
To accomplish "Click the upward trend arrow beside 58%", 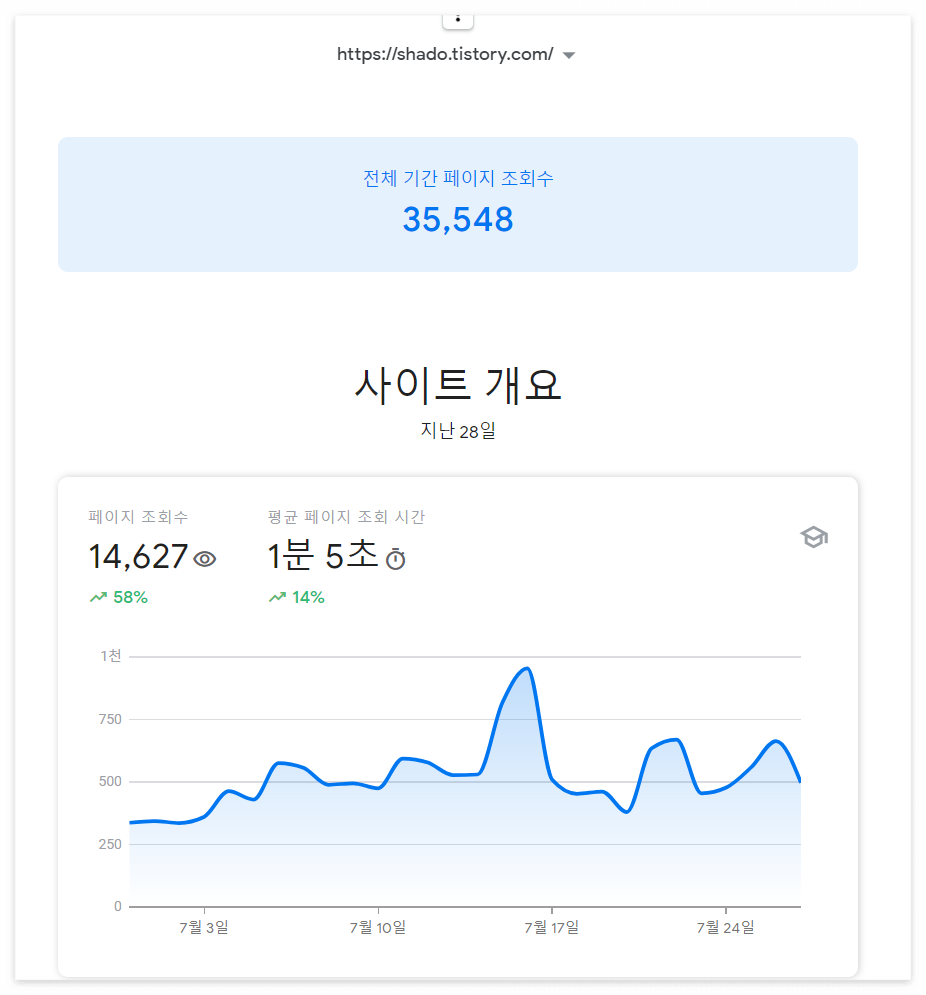I will 98,597.
